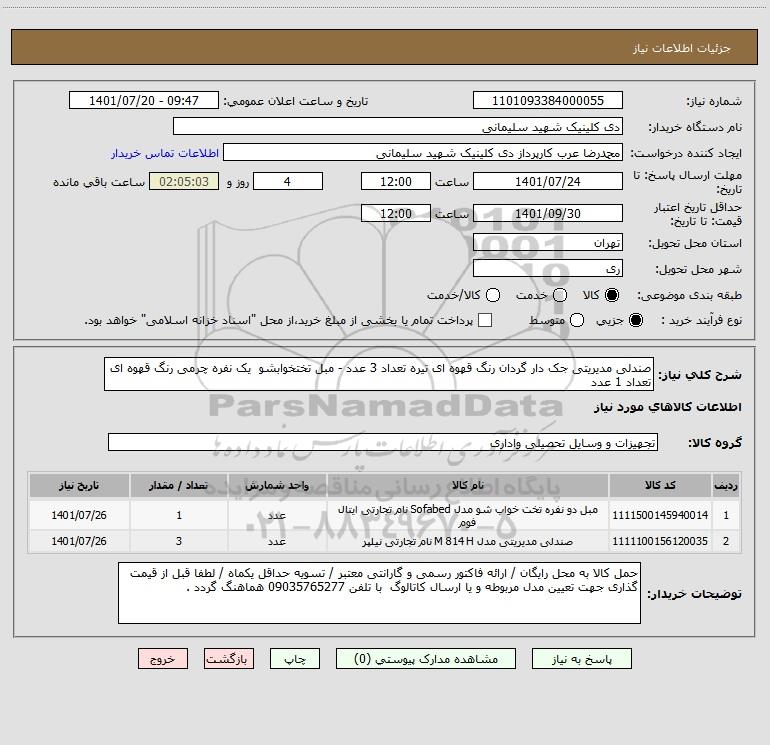Image resolution: width=770 pixels, height=745 pixels.
Task: Click the بازگشت back button
Action: [229, 659]
